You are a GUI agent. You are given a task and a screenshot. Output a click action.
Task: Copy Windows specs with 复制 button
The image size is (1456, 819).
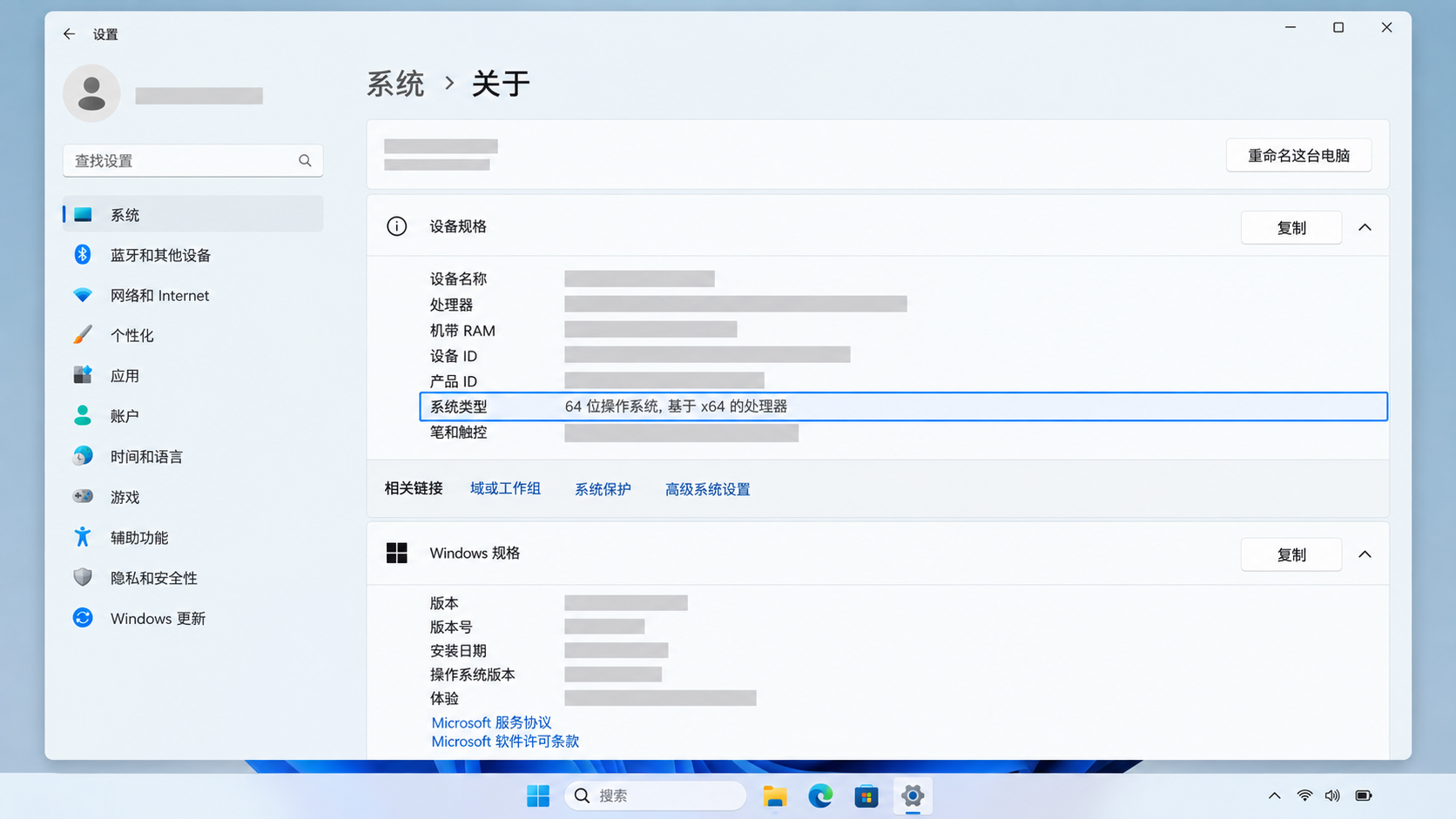pyautogui.click(x=1291, y=554)
